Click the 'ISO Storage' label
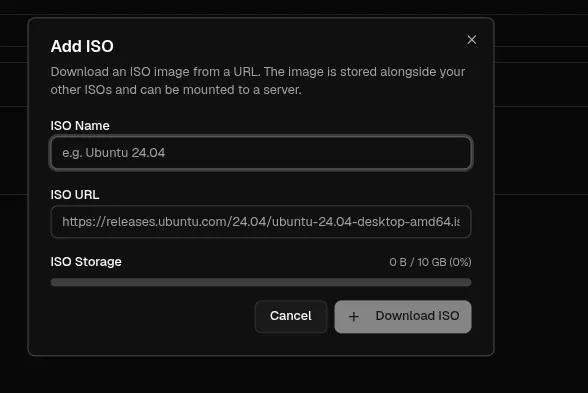588x393 pixels. 86,262
